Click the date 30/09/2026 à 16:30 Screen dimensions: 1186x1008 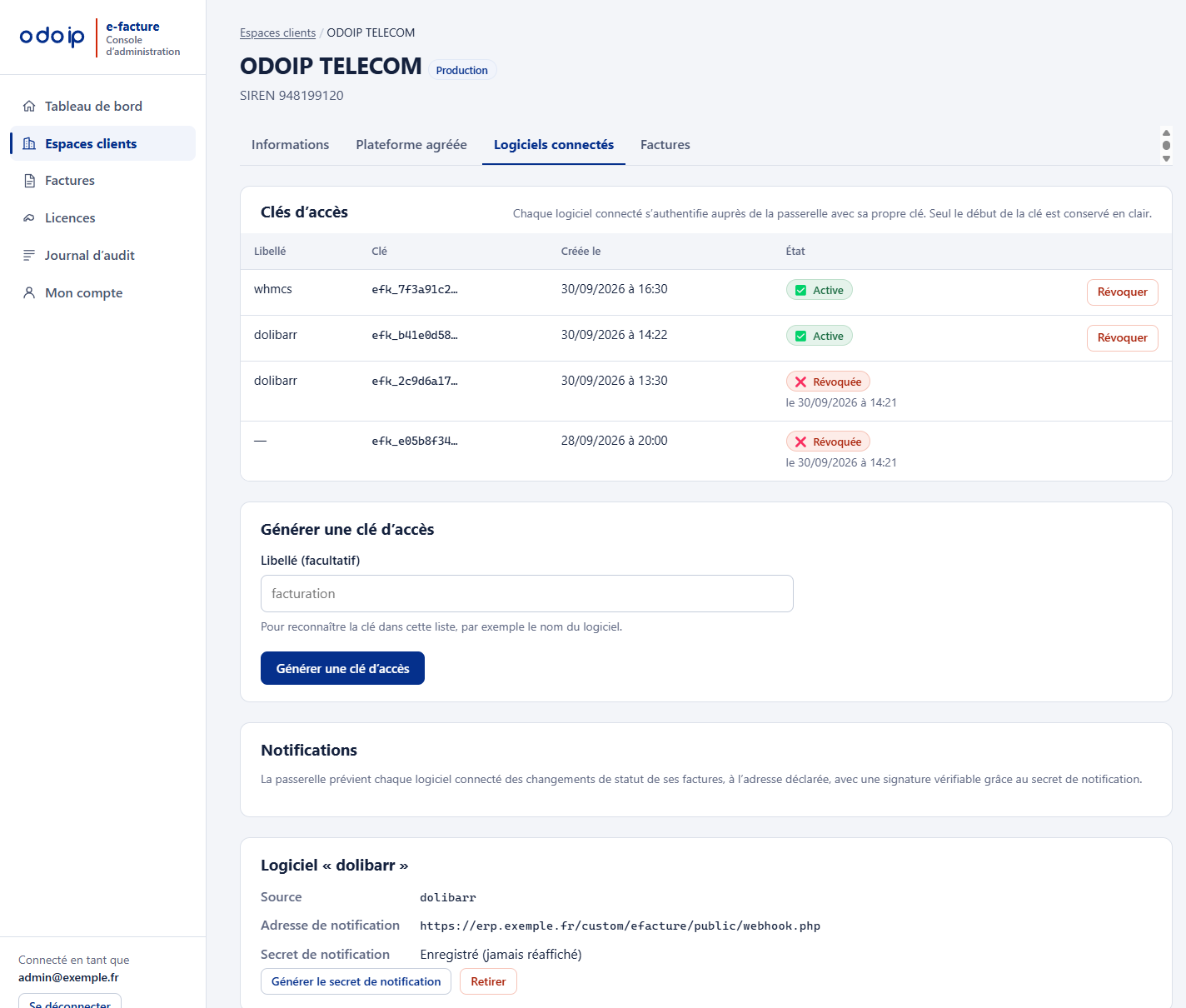tap(614, 289)
